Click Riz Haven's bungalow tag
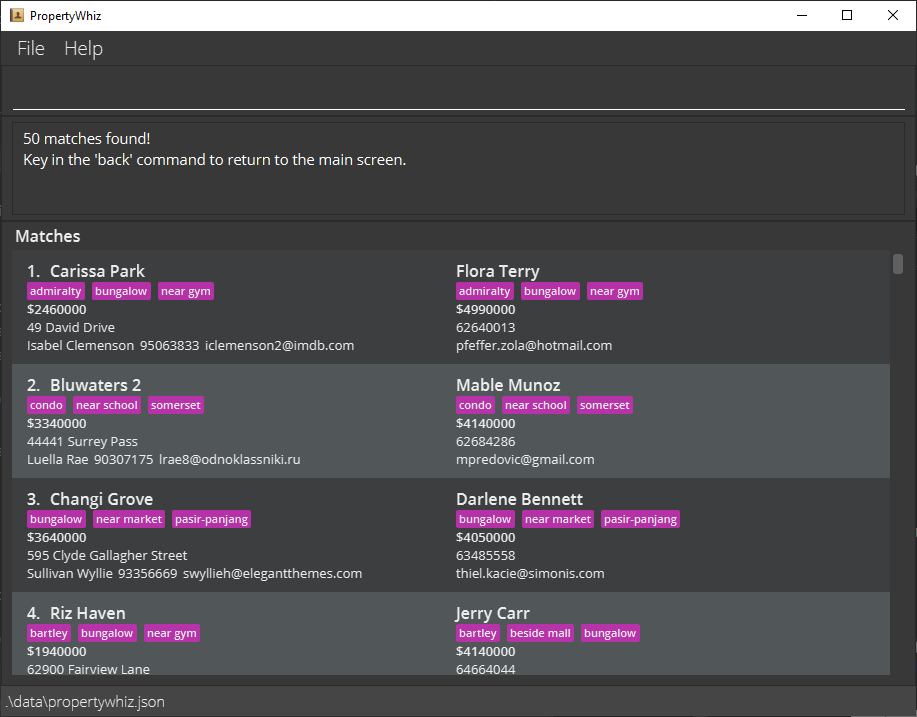 pos(107,633)
